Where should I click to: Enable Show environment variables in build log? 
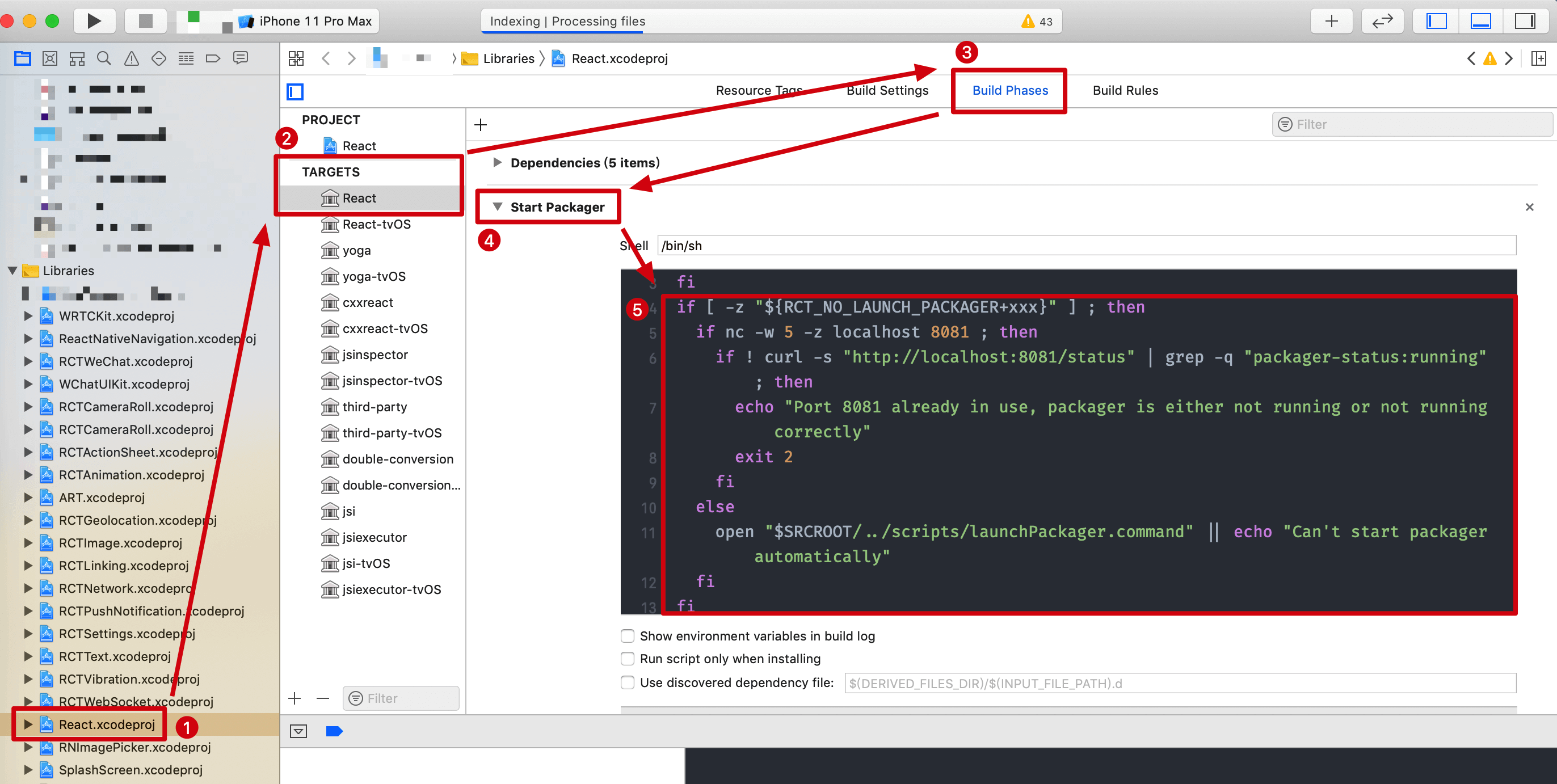[626, 636]
